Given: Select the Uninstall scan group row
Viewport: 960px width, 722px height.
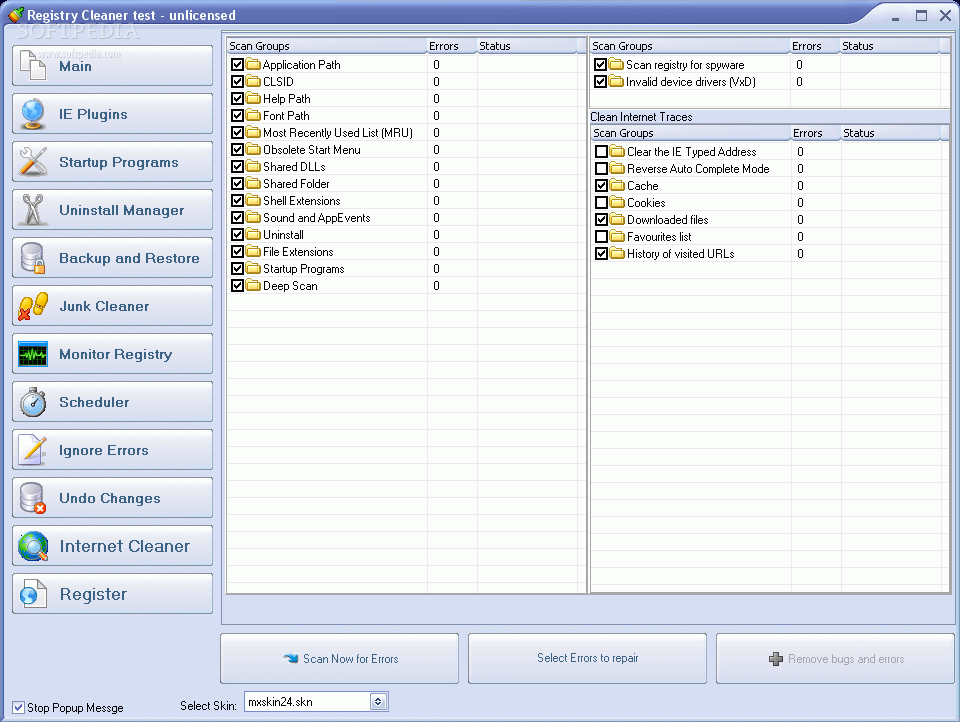Looking at the screenshot, I should tap(406, 235).
